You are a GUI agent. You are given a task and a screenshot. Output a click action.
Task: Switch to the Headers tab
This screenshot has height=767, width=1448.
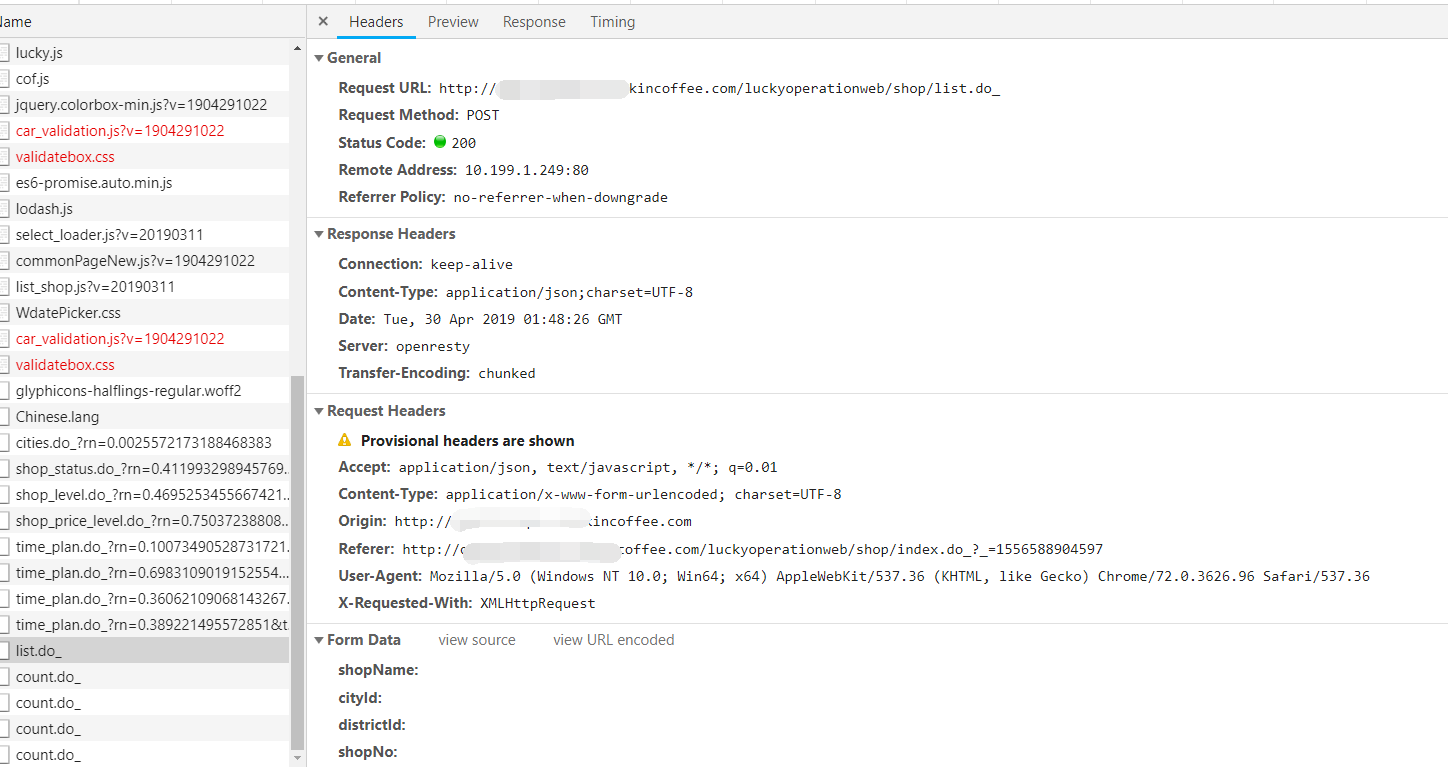[376, 22]
